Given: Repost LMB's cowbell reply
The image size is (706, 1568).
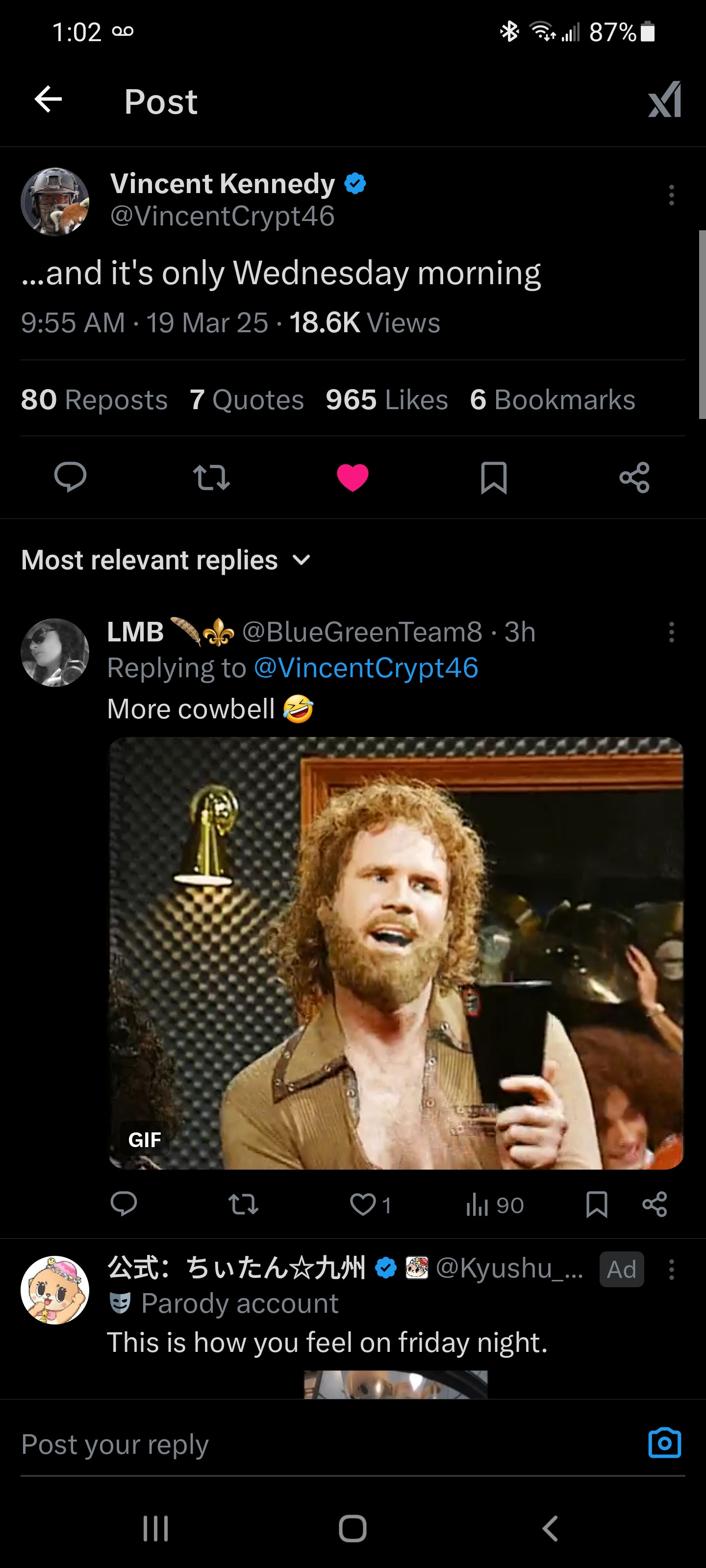Looking at the screenshot, I should tap(243, 1204).
